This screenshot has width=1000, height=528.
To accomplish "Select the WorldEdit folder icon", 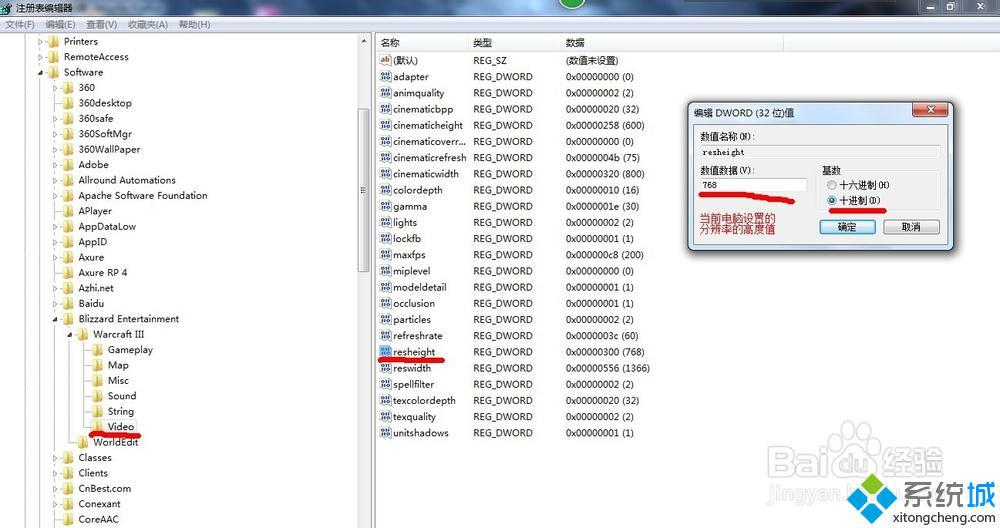I will [x=82, y=442].
